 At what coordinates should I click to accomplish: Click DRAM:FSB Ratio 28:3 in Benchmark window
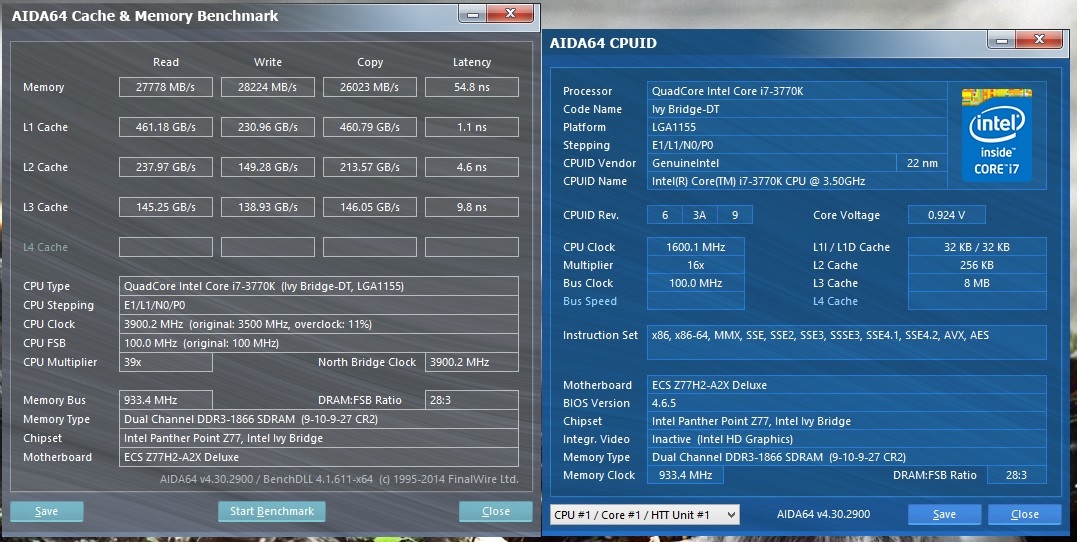472,400
